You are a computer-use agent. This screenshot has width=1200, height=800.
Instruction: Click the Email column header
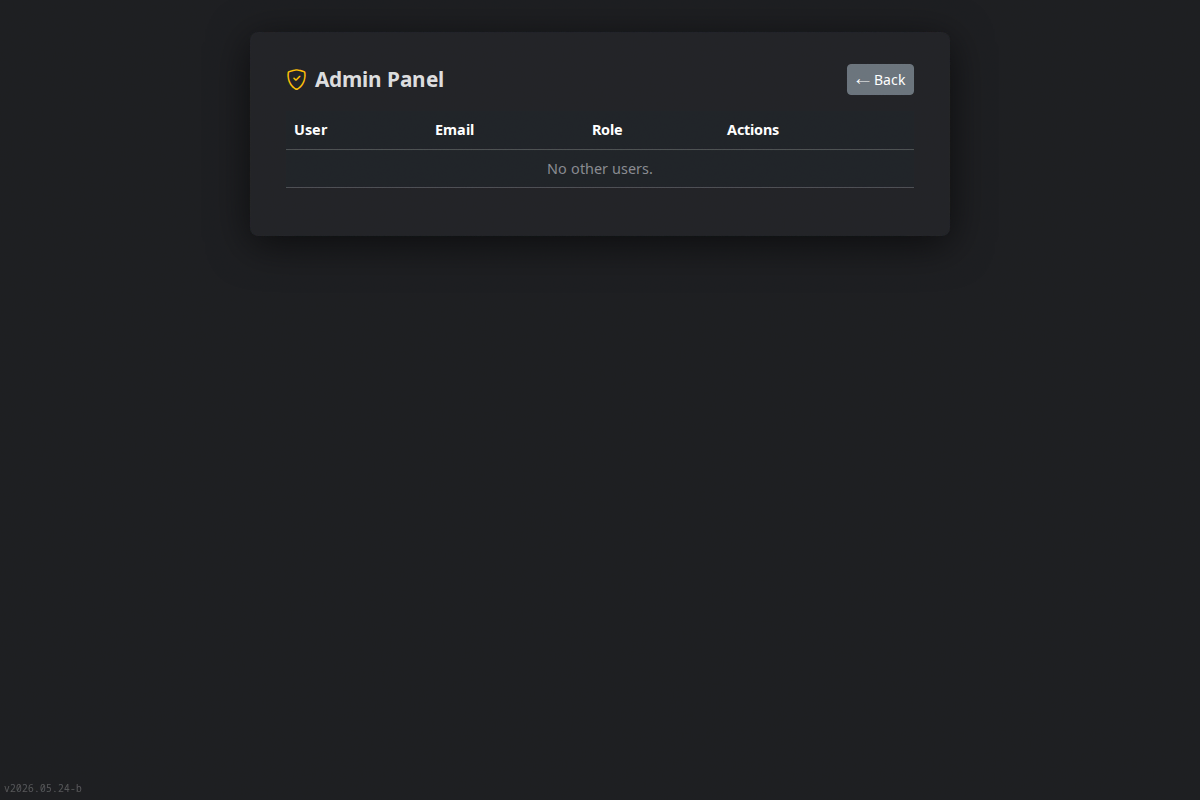point(454,130)
